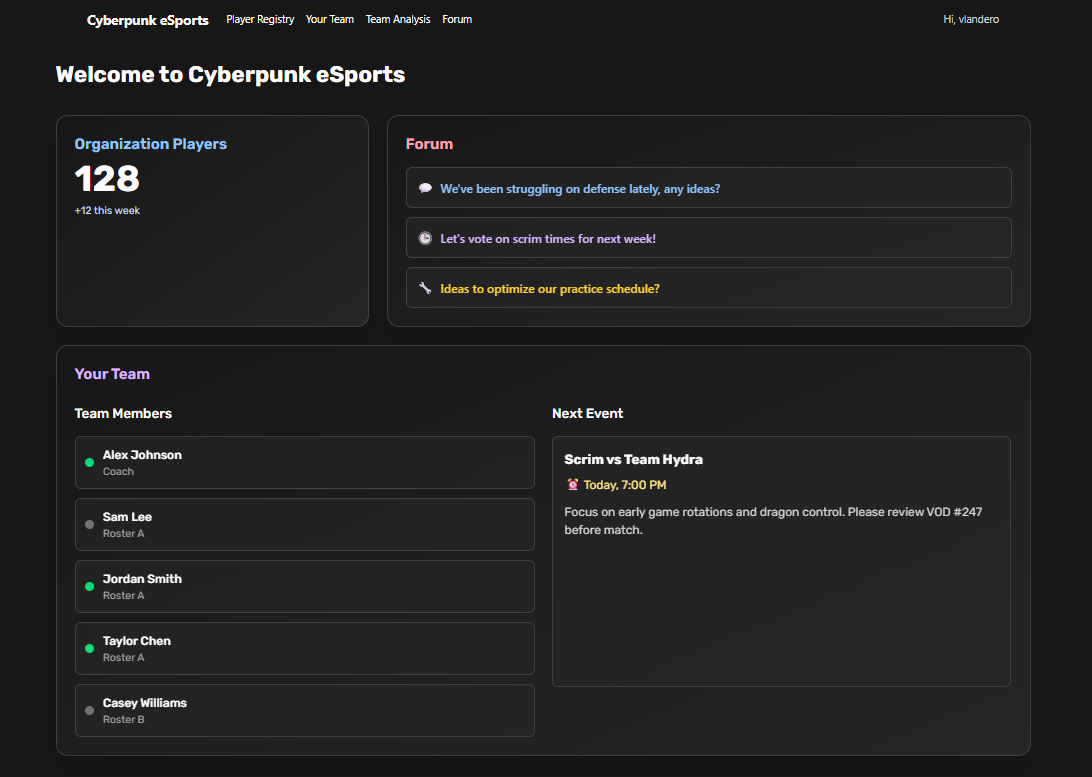The image size is (1092, 777).
Task: Click Alex Johnson's green online status dot
Action: point(90,463)
